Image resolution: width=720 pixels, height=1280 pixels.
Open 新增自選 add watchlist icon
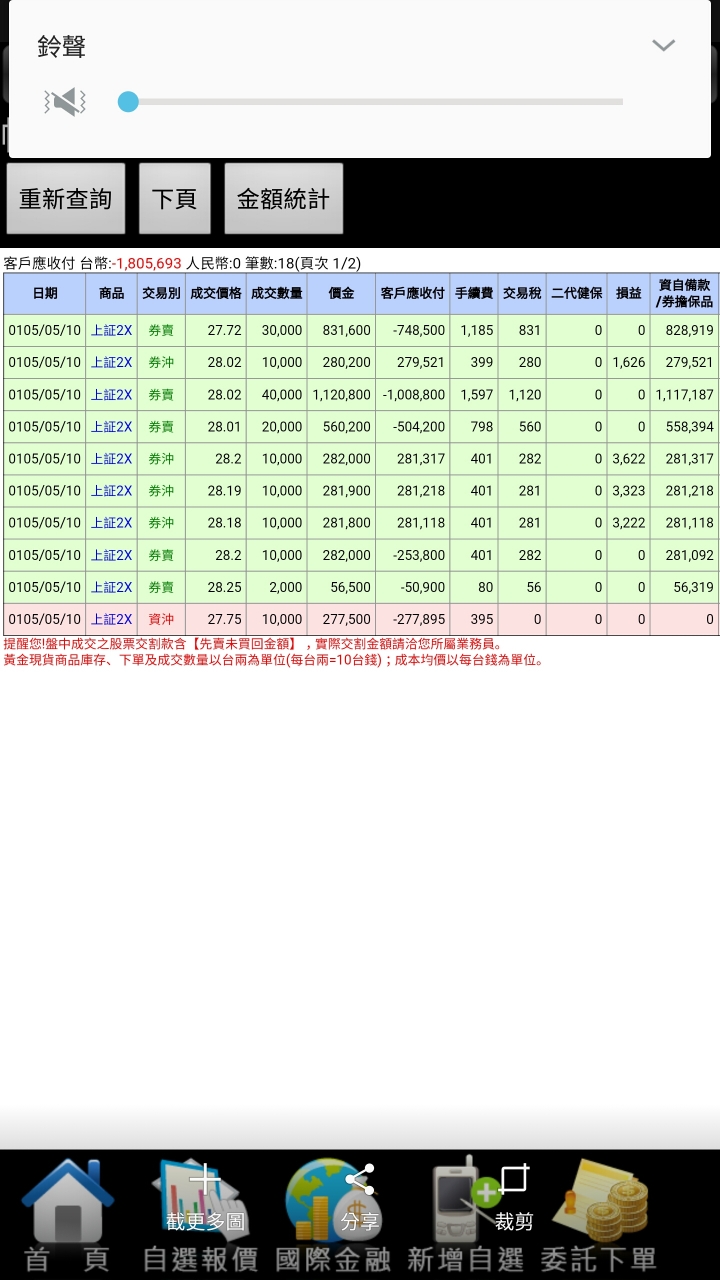[x=466, y=1215]
